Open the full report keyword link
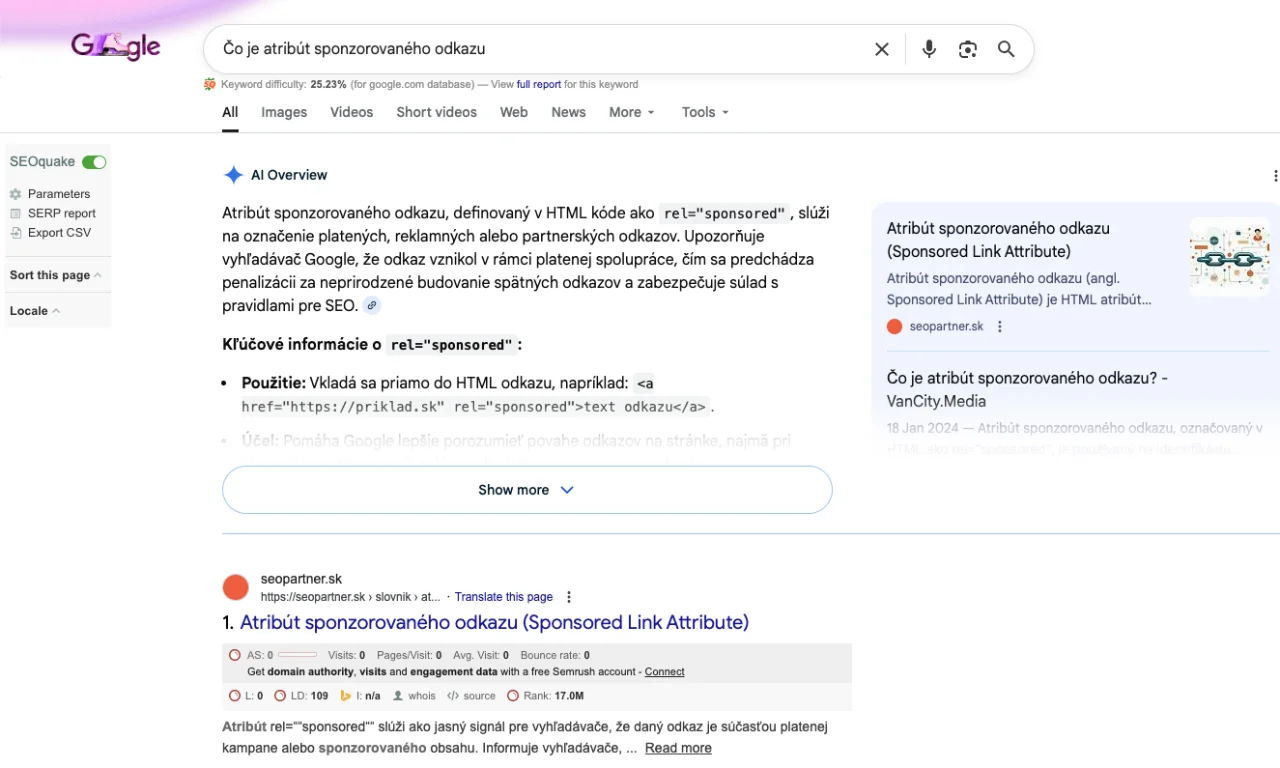This screenshot has width=1280, height=768. [538, 85]
